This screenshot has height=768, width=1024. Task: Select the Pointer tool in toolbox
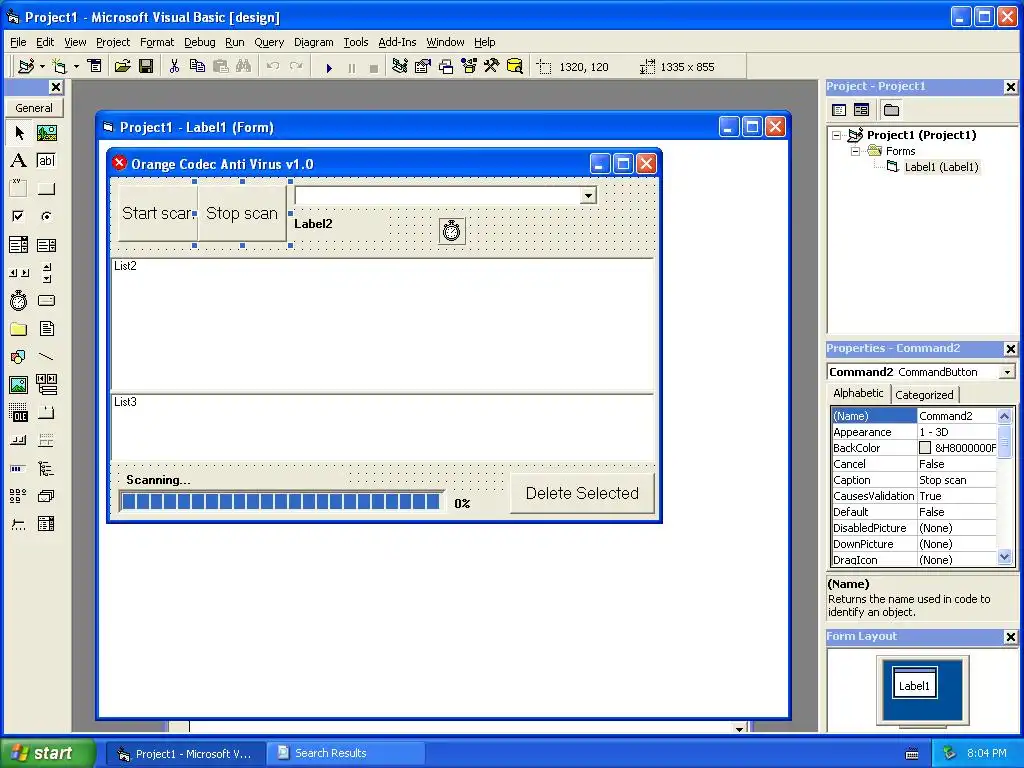(x=19, y=133)
